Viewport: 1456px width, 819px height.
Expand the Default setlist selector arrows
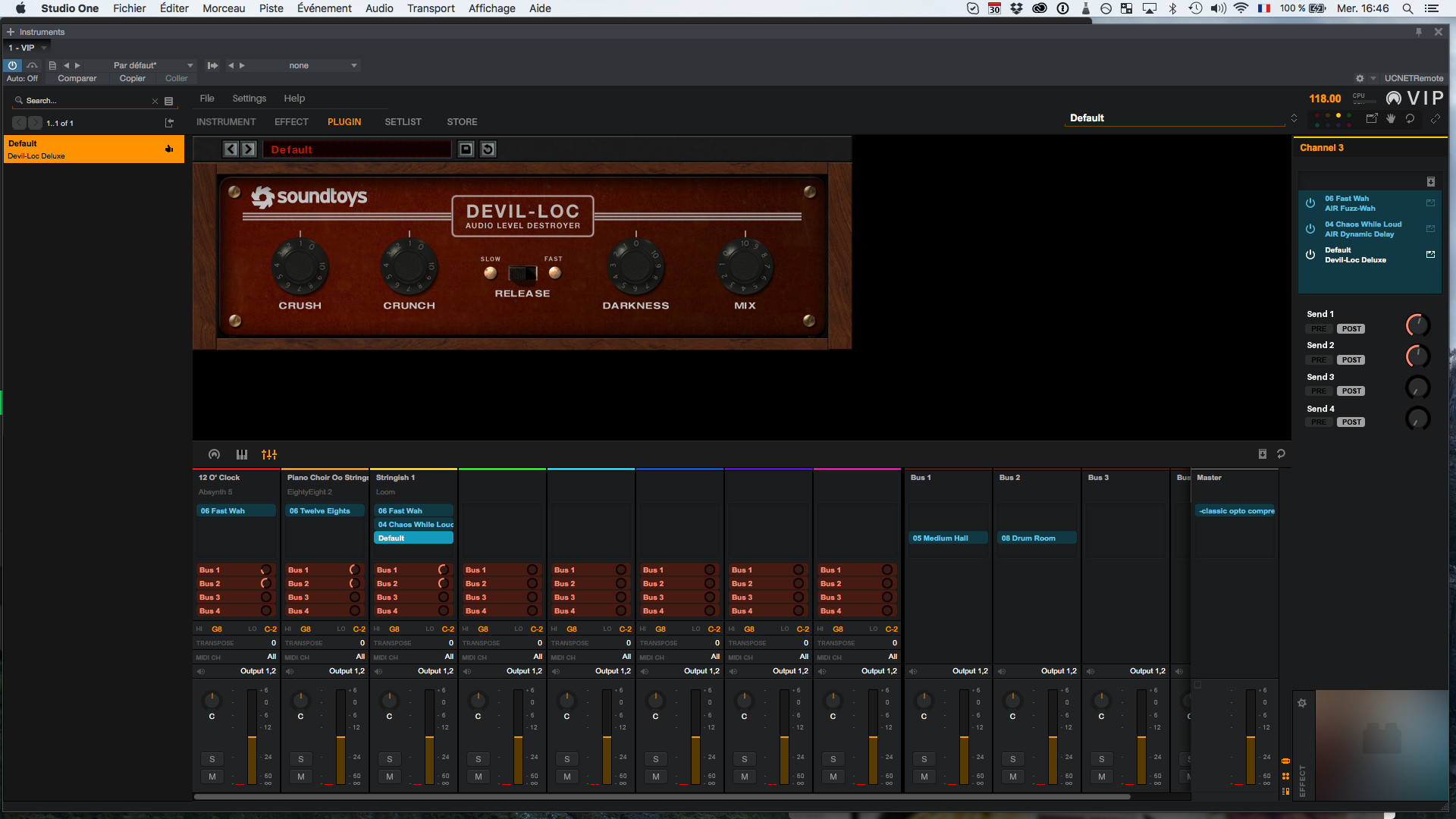point(1294,118)
